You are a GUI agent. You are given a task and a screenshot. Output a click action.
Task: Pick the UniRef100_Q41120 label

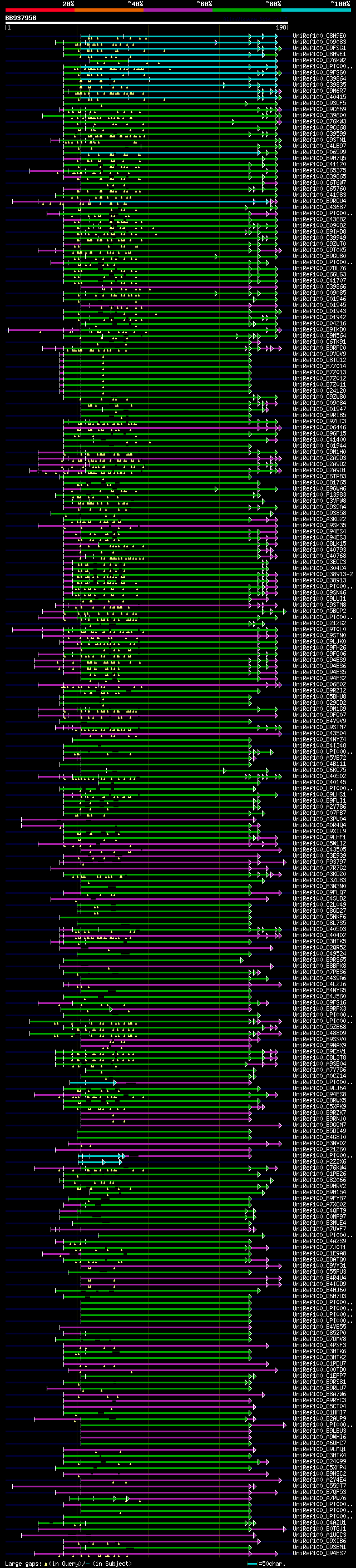tap(319, 164)
